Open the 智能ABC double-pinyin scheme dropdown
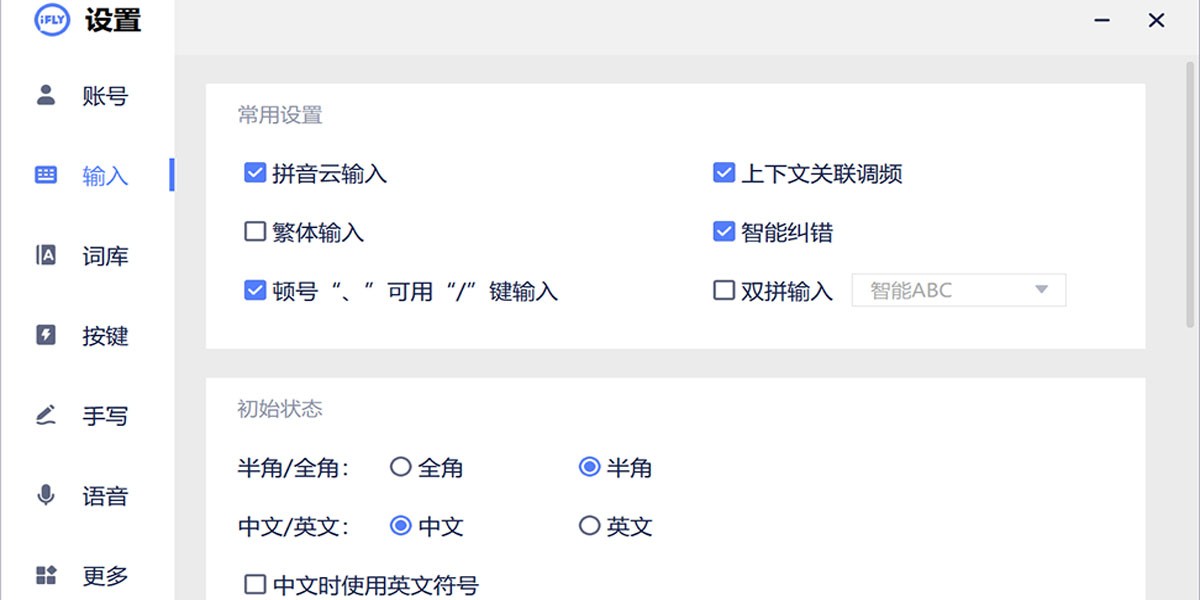1200x600 pixels. pyautogui.click(x=958, y=291)
